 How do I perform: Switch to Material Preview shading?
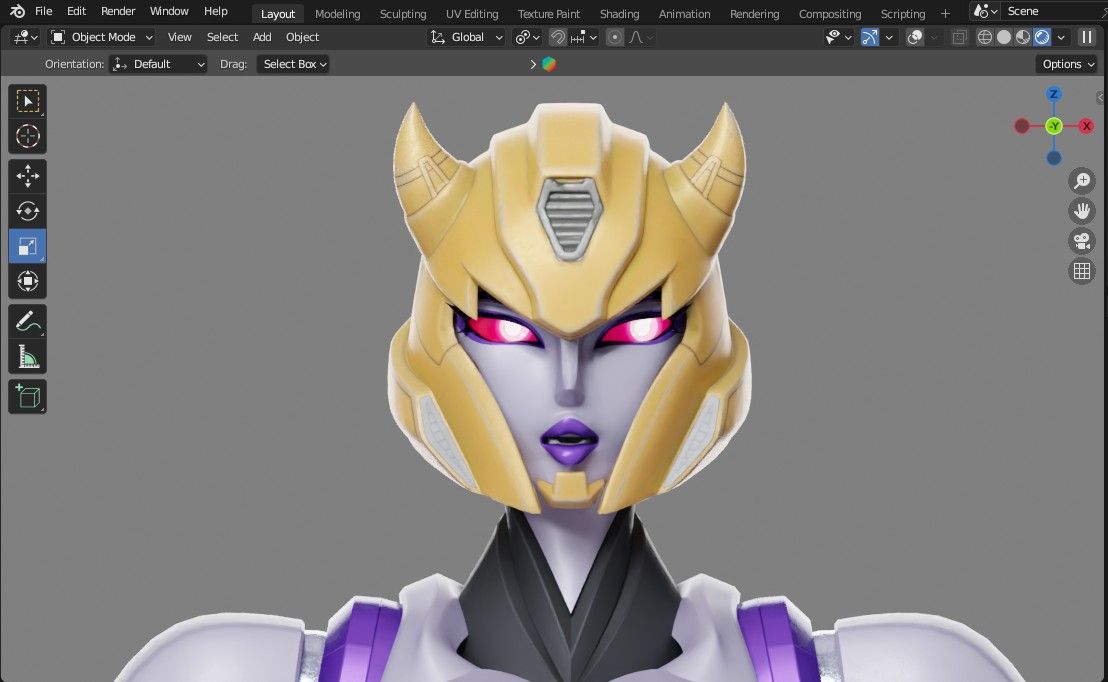coord(1022,37)
